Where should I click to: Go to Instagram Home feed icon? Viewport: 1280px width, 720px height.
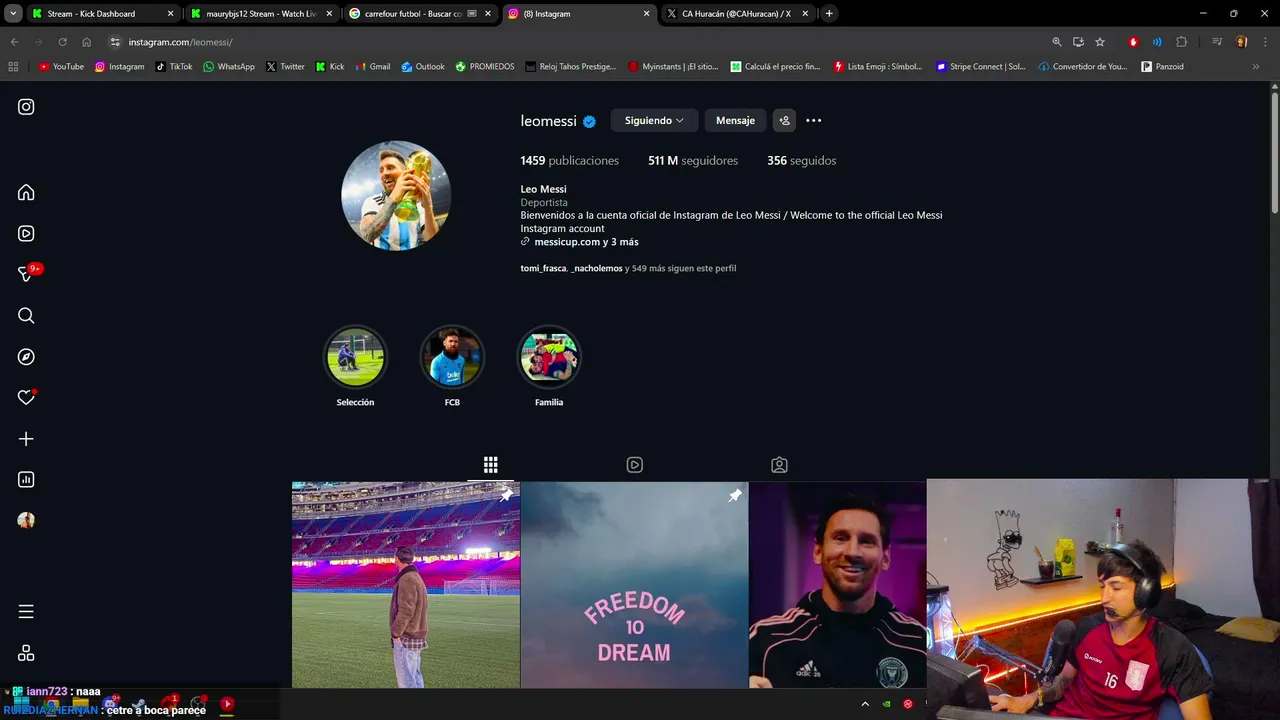(x=26, y=192)
